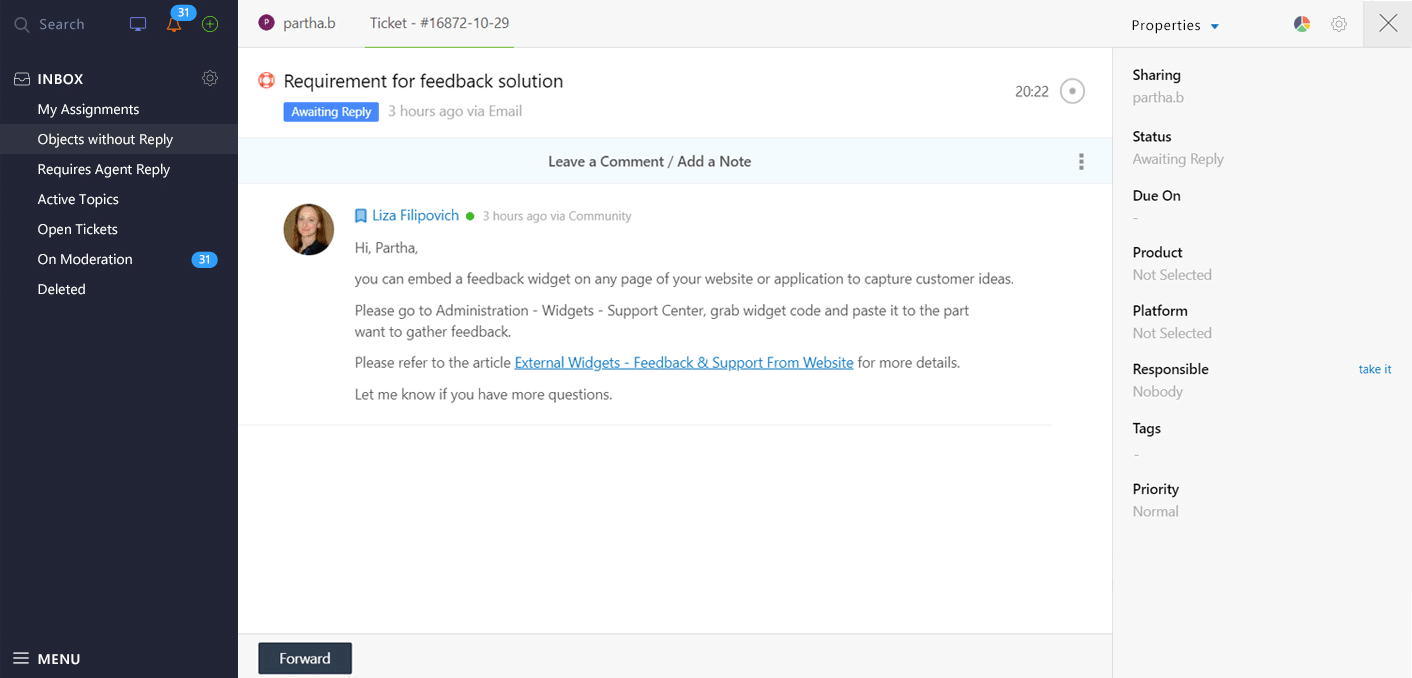Expand the Properties dropdown

tap(1175, 25)
